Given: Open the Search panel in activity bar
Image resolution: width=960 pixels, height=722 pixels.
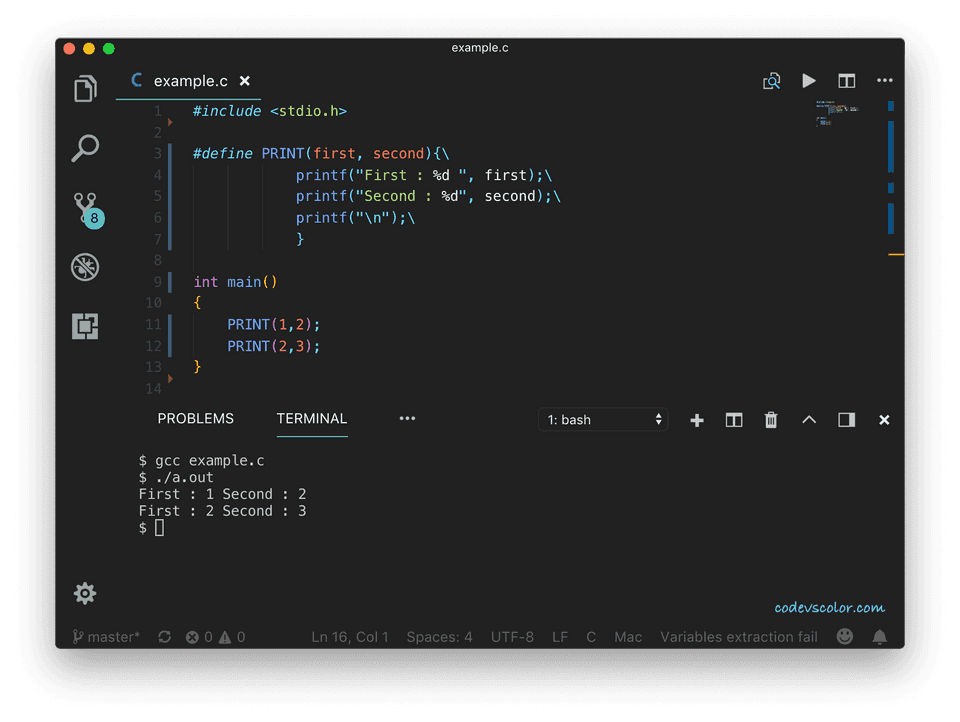Looking at the screenshot, I should pos(86,148).
